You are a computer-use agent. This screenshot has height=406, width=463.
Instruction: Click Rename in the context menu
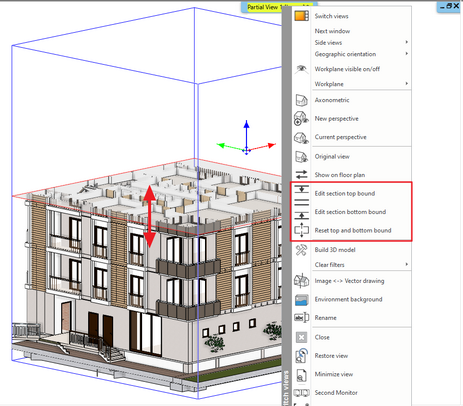(325, 318)
